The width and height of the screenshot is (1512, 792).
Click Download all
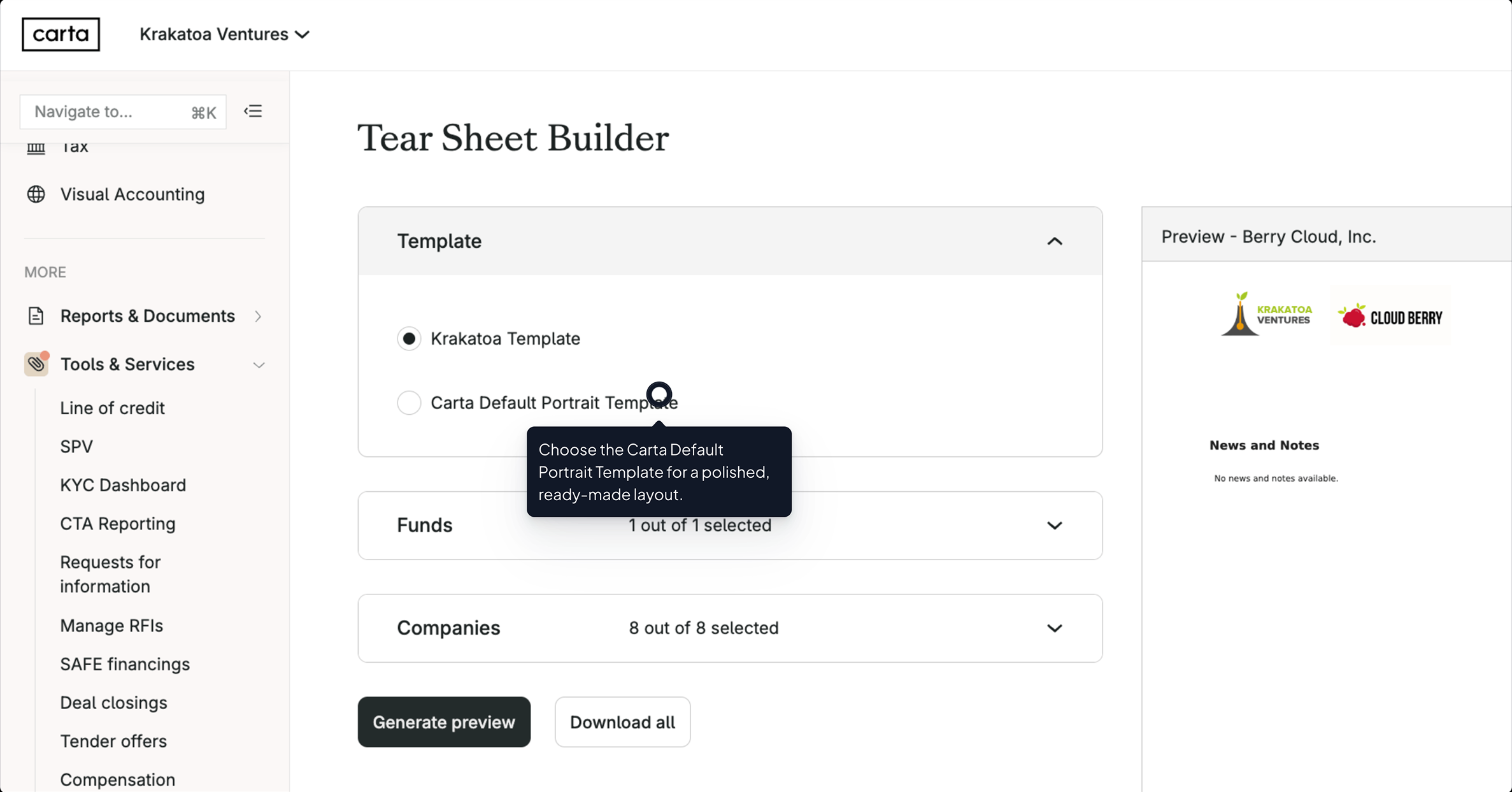(x=622, y=721)
